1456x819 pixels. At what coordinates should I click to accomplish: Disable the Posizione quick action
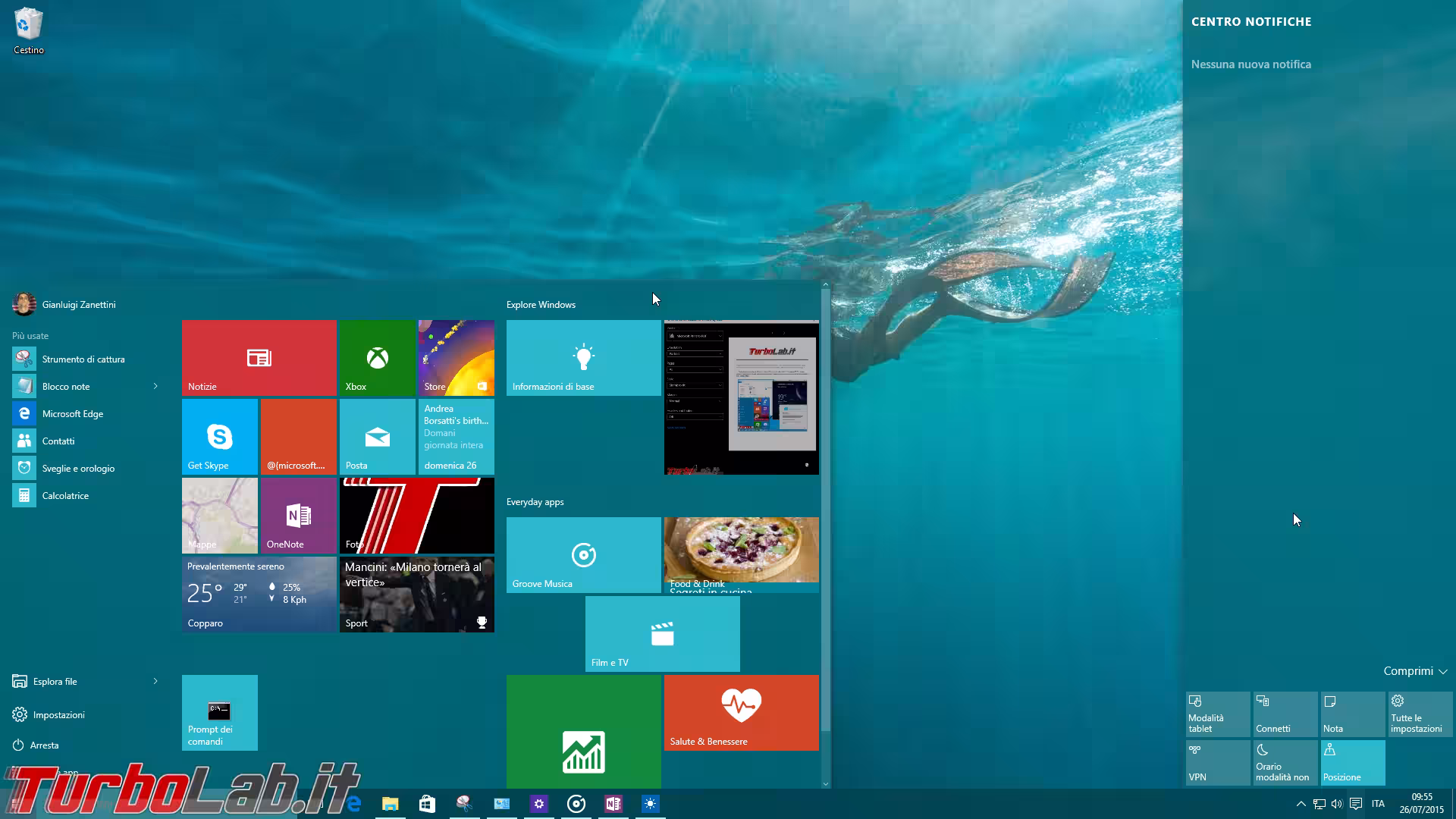point(1352,762)
